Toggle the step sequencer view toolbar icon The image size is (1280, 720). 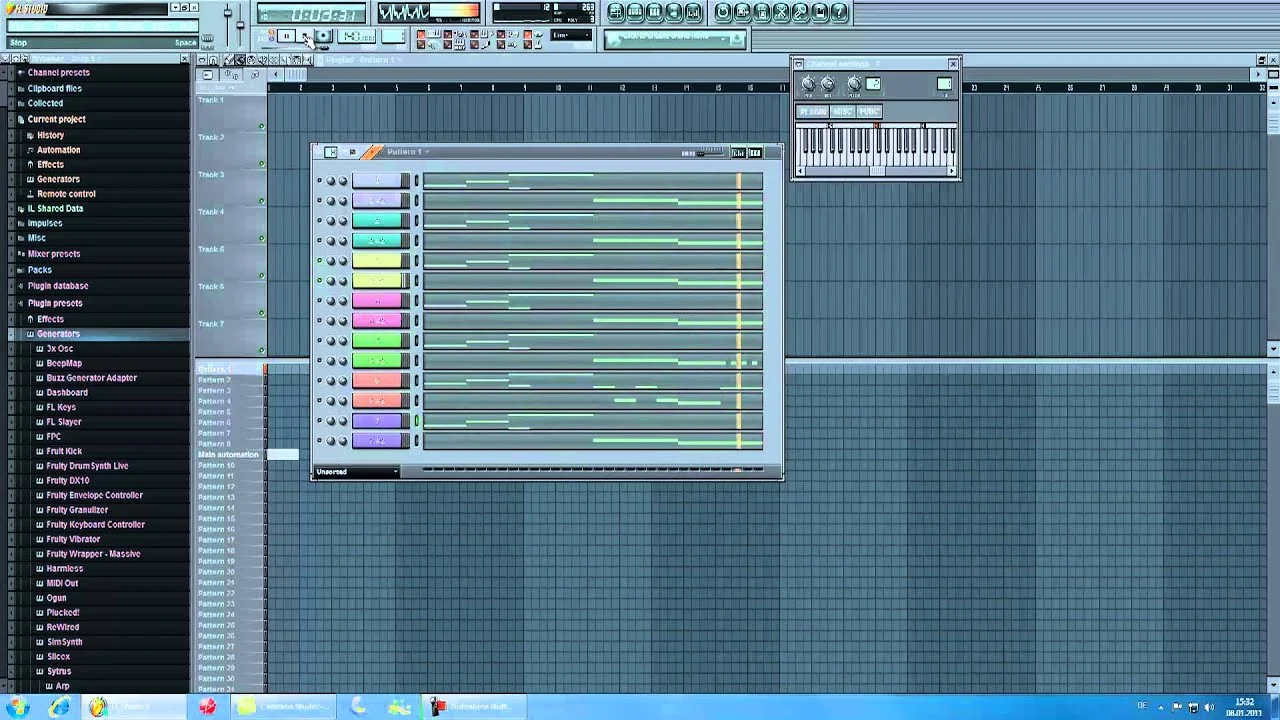[635, 12]
